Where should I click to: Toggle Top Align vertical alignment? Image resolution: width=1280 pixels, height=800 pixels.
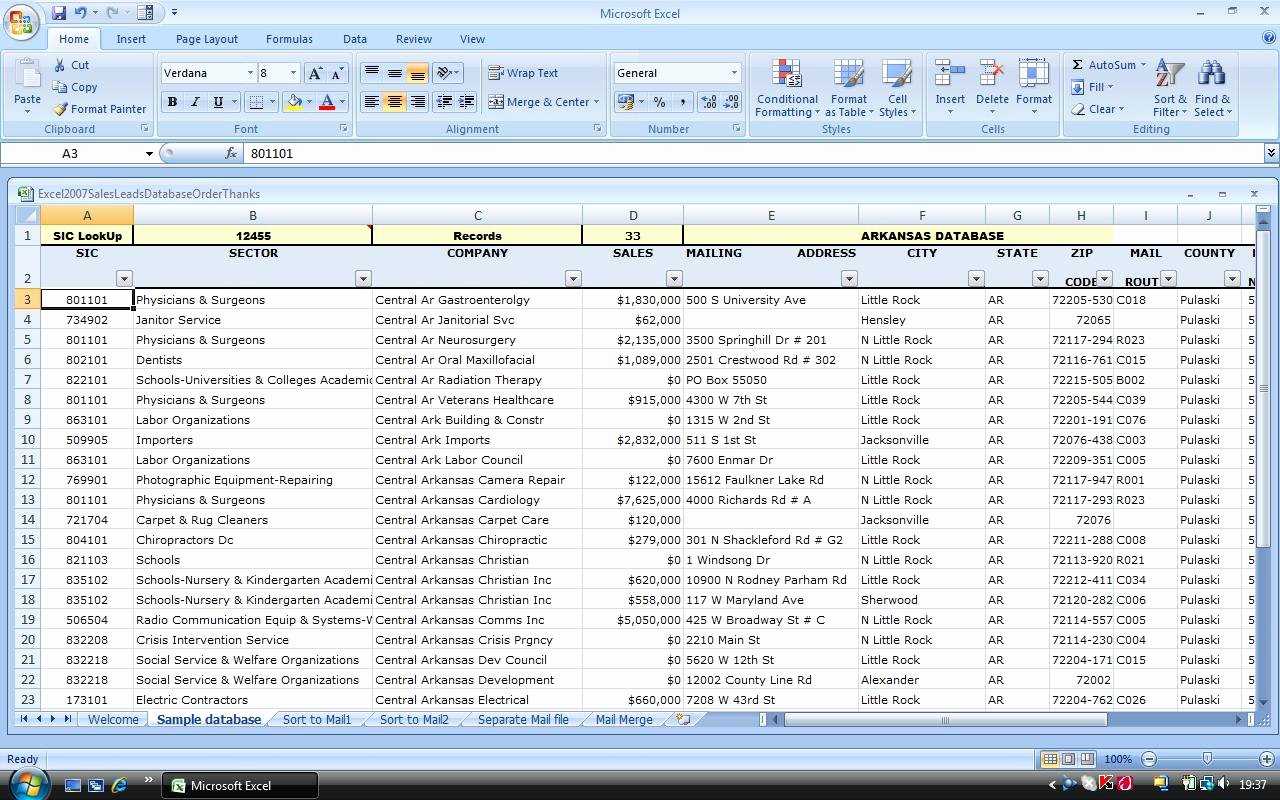coord(371,73)
